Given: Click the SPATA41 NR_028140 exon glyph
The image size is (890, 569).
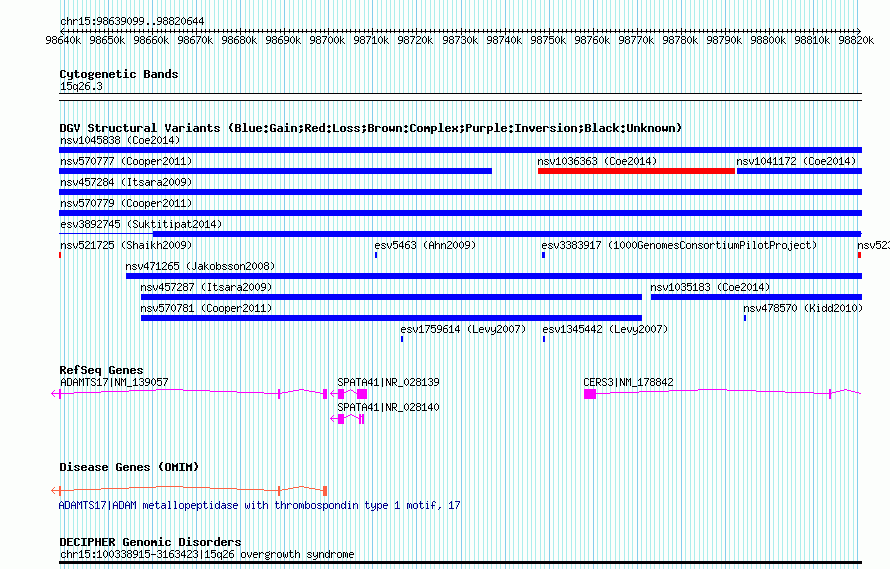Looking at the screenshot, I should [x=347, y=419].
